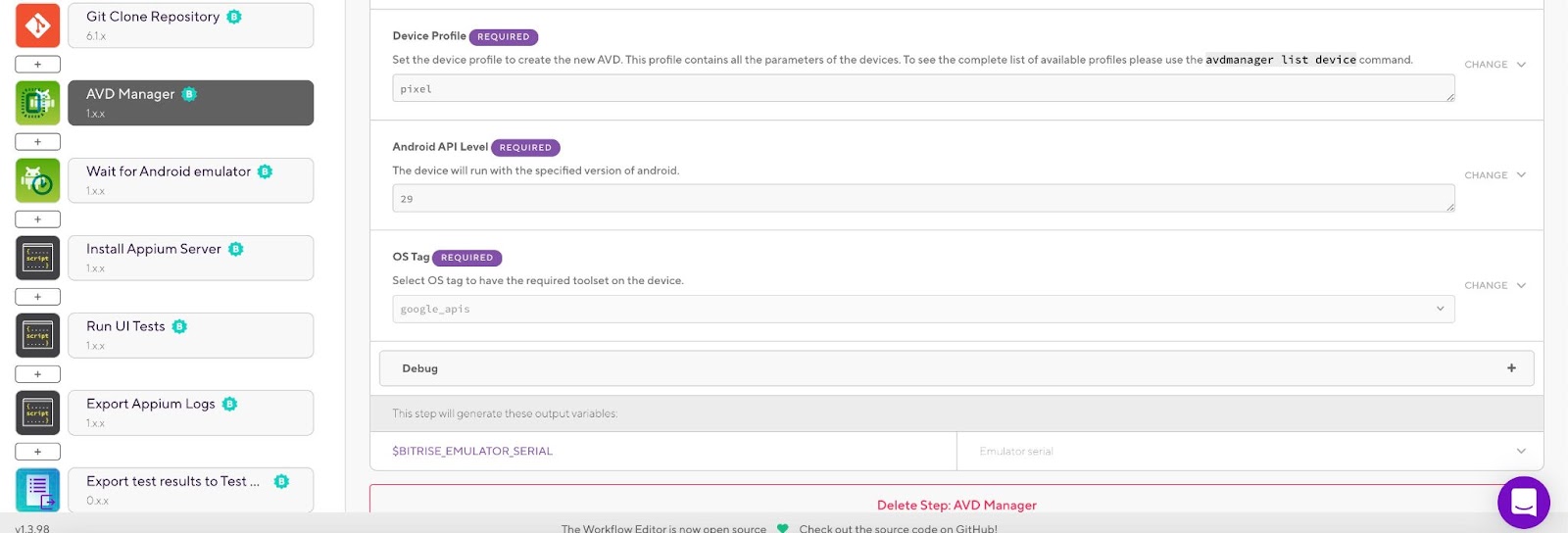
Task: Add step below Install Appium Server
Action: [x=37, y=297]
